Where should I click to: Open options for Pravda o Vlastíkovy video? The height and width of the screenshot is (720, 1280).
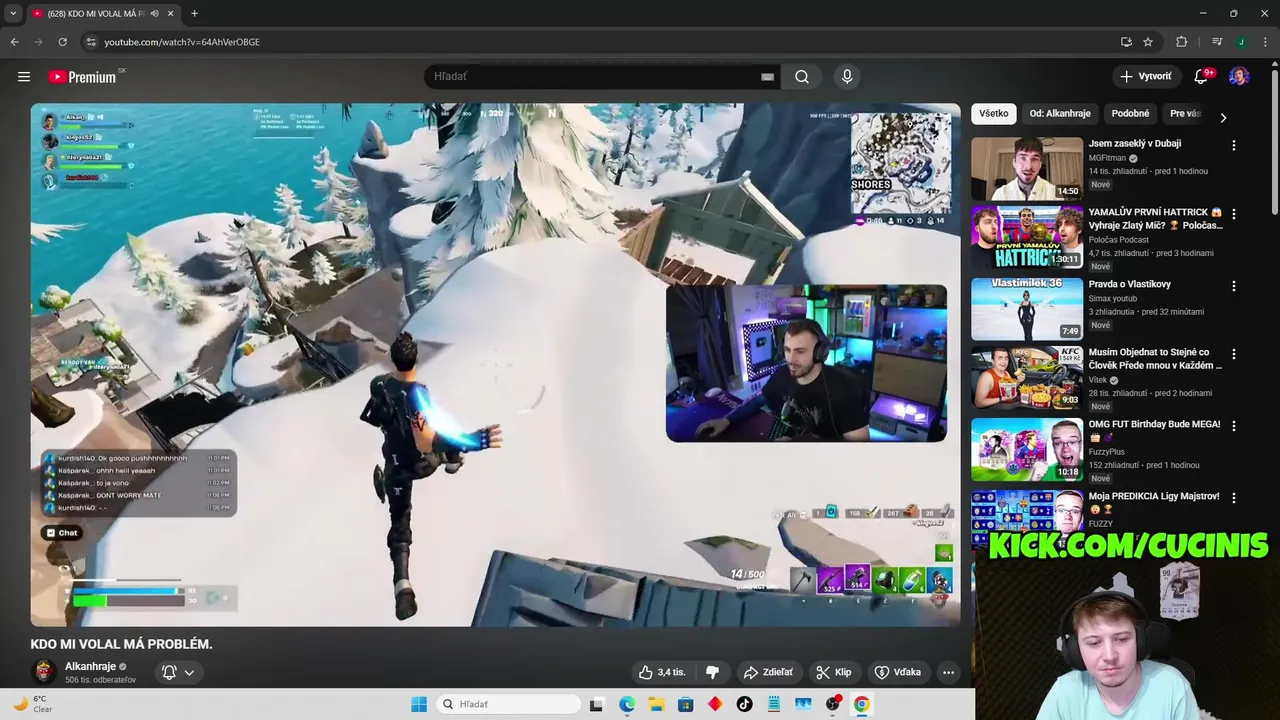point(1233,286)
